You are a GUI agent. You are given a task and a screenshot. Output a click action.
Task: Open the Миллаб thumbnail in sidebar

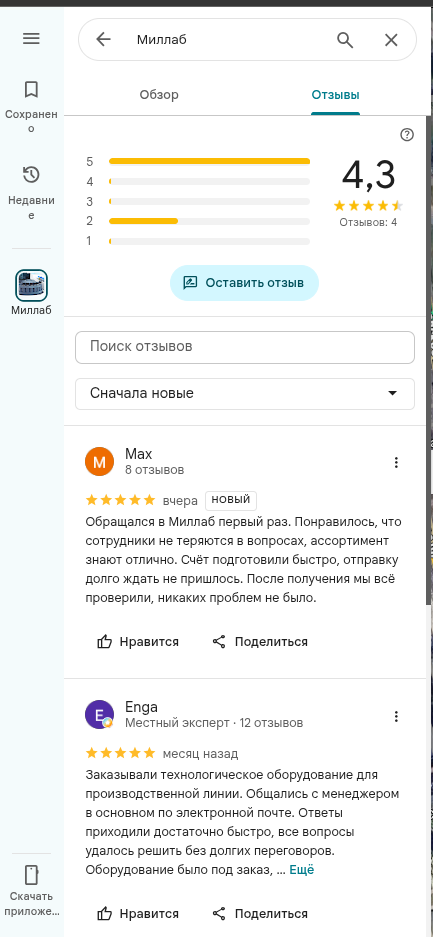[x=31, y=286]
